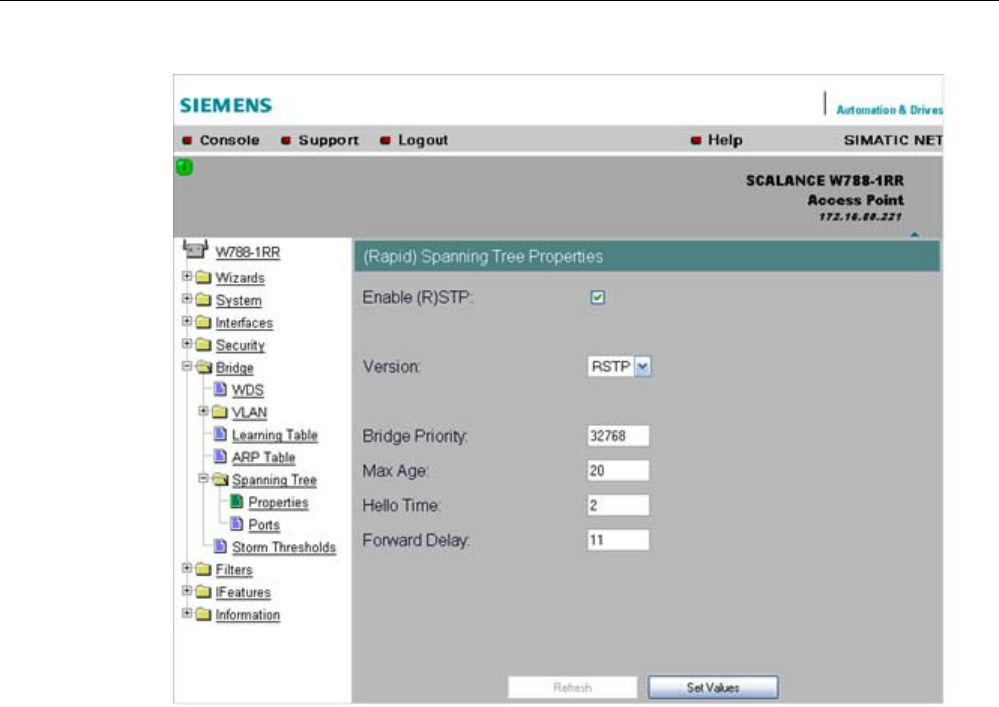The height and width of the screenshot is (707, 999).
Task: Click the Max Age input field
Action: click(618, 471)
